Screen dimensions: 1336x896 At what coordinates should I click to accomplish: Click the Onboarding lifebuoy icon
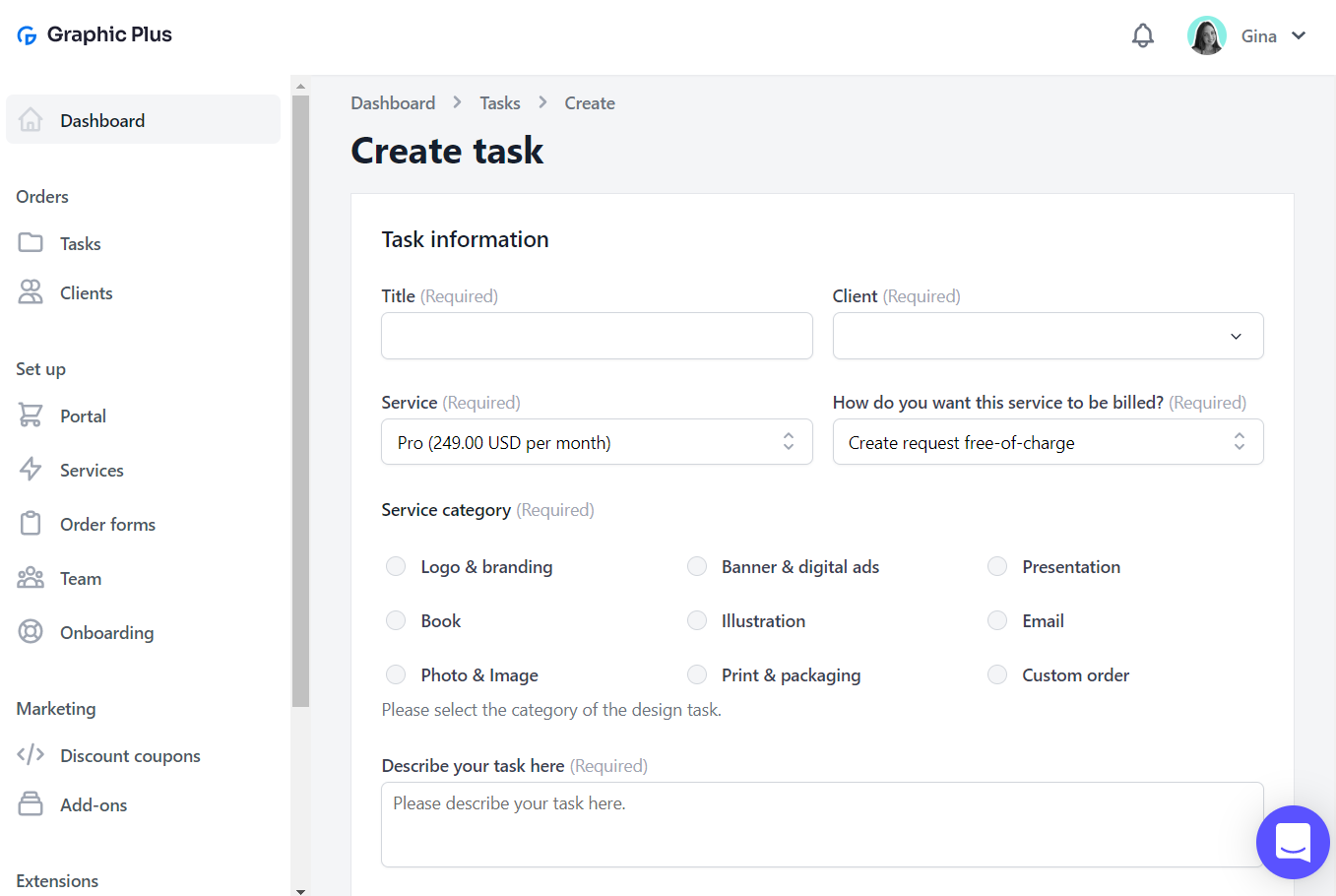tap(31, 632)
